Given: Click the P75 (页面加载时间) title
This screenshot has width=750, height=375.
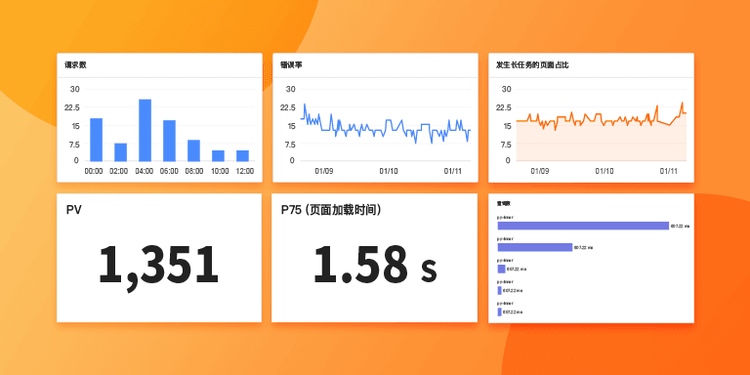Looking at the screenshot, I should coord(331,210).
